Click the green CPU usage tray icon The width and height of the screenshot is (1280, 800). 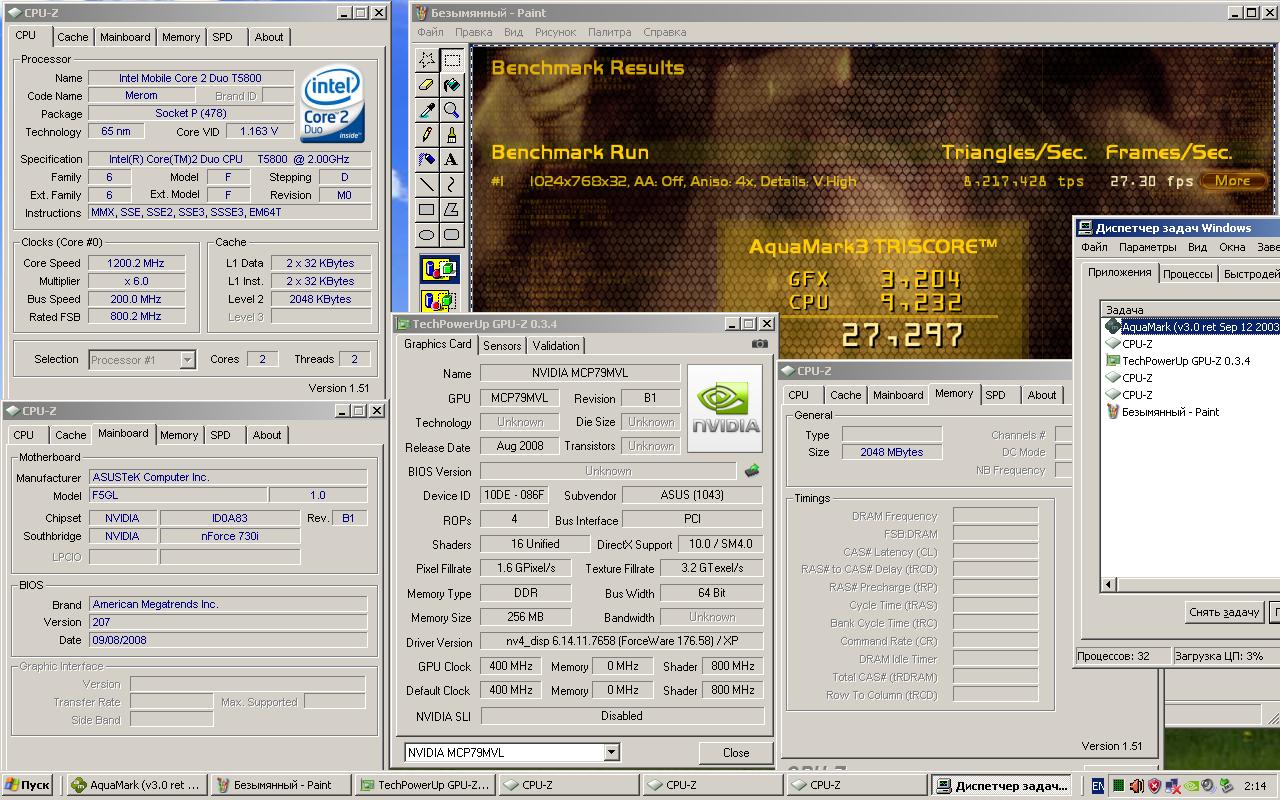tap(1119, 786)
